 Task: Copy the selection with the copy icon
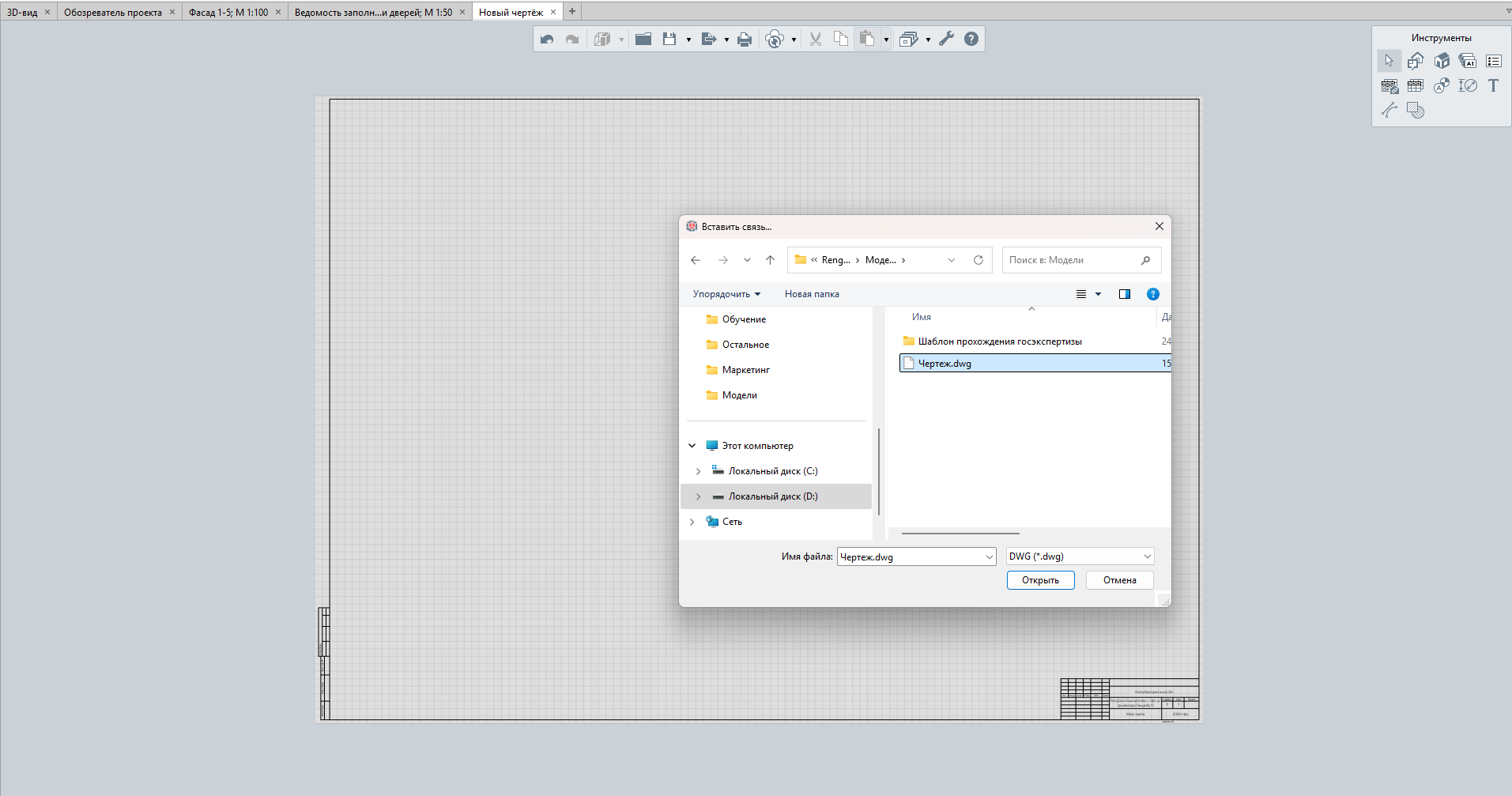tap(841, 39)
